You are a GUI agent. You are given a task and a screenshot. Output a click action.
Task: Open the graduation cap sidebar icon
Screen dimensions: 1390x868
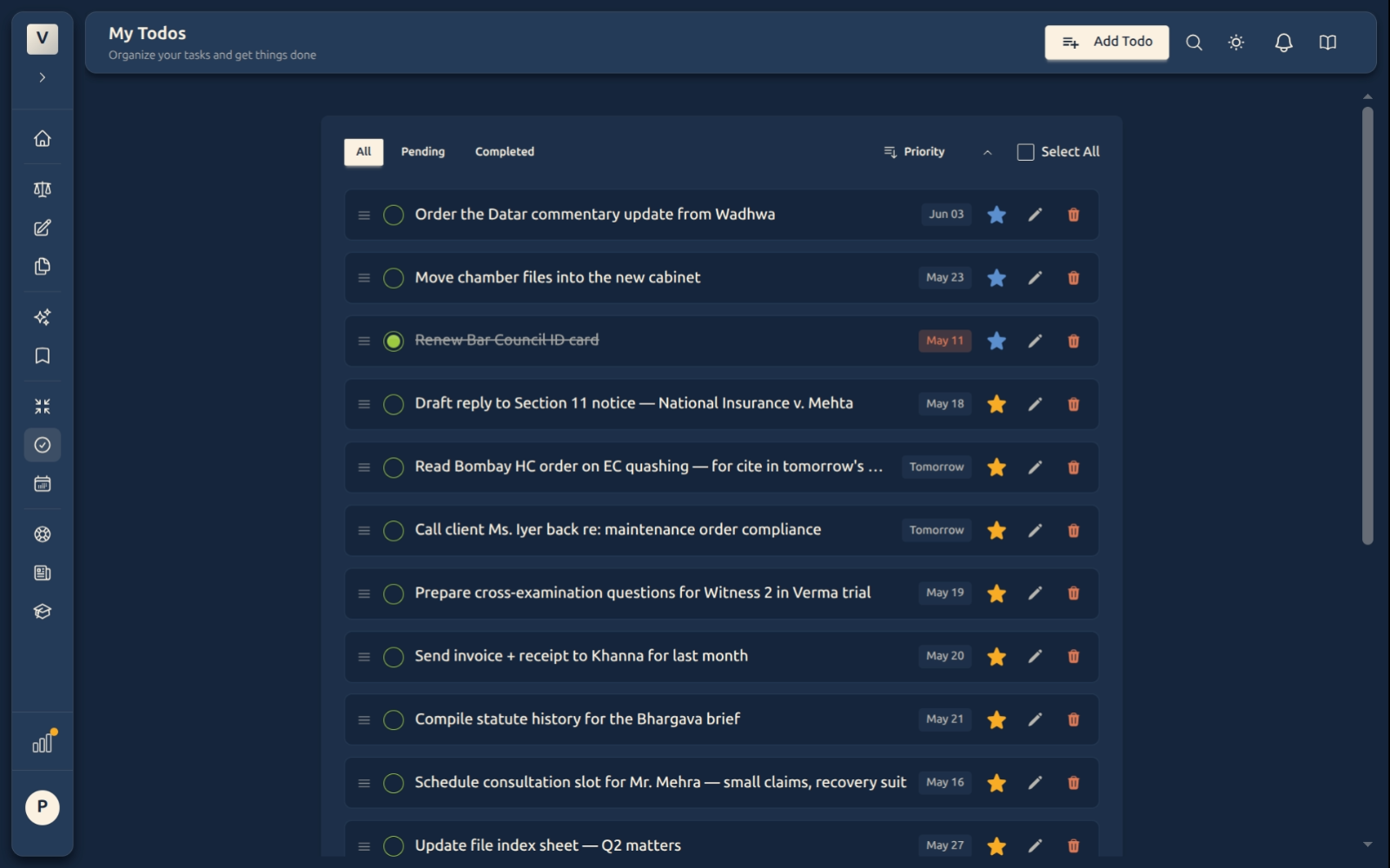[42, 612]
